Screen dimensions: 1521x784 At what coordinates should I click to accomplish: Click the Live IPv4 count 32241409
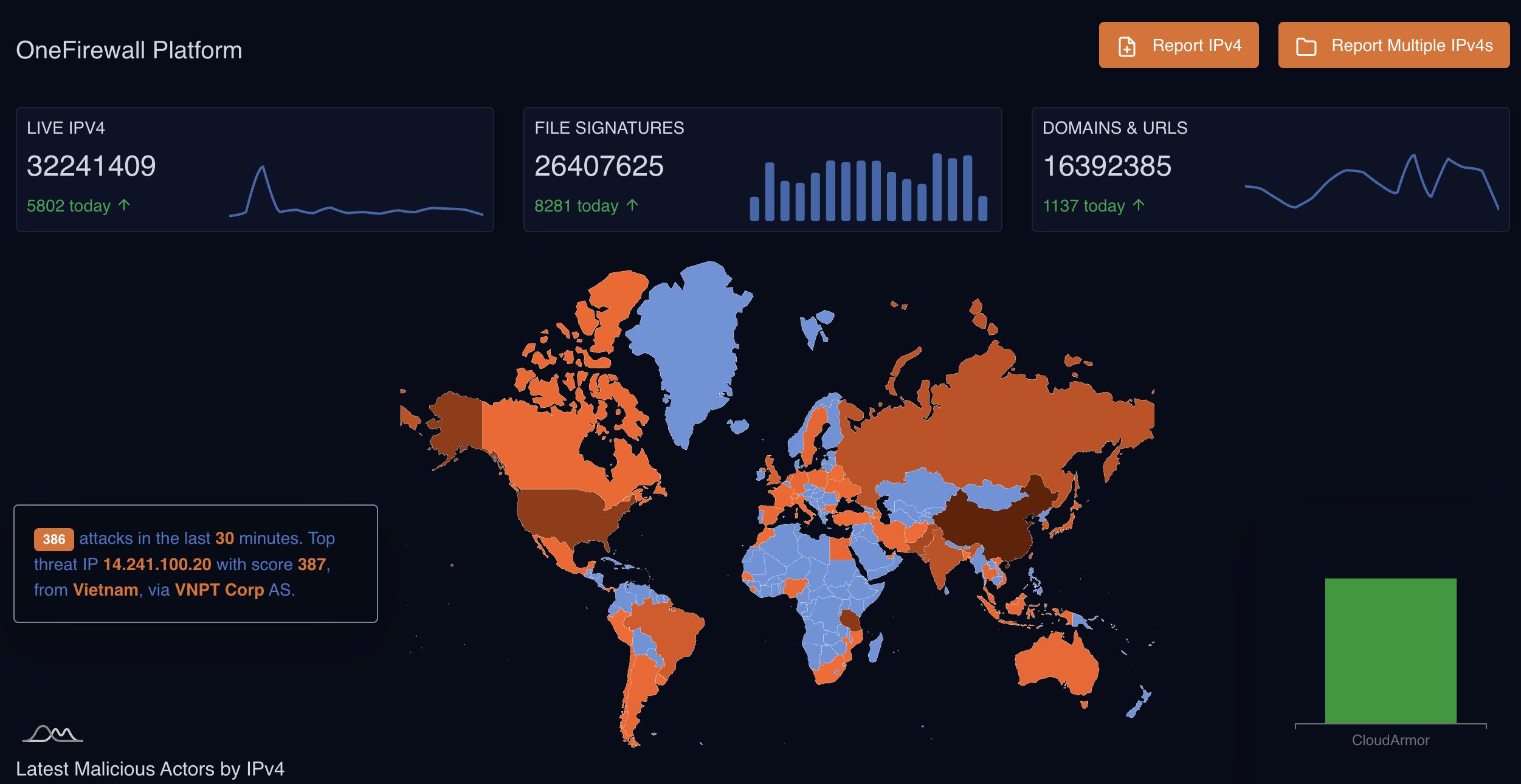tap(91, 166)
